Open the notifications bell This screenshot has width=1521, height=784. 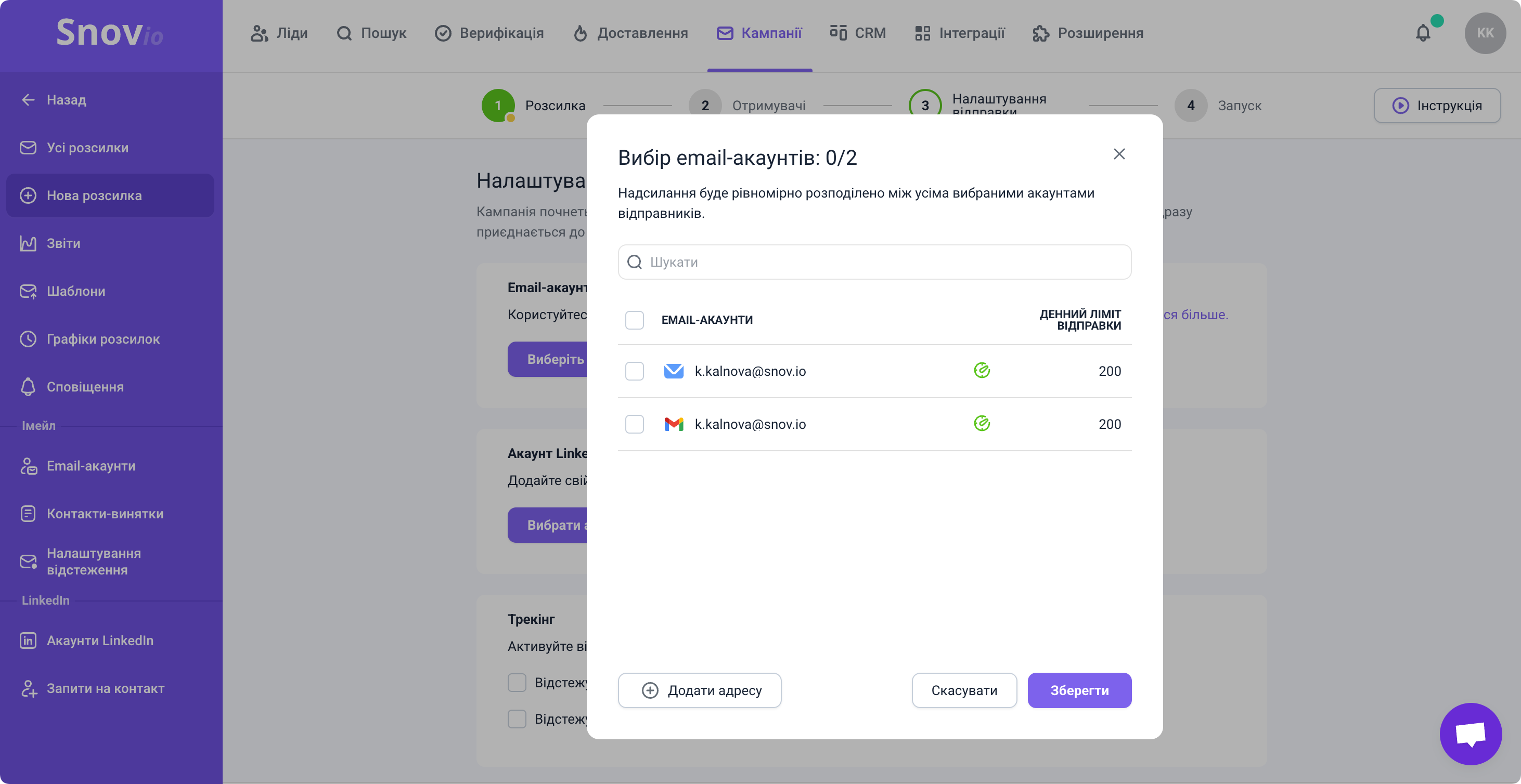tap(1423, 33)
